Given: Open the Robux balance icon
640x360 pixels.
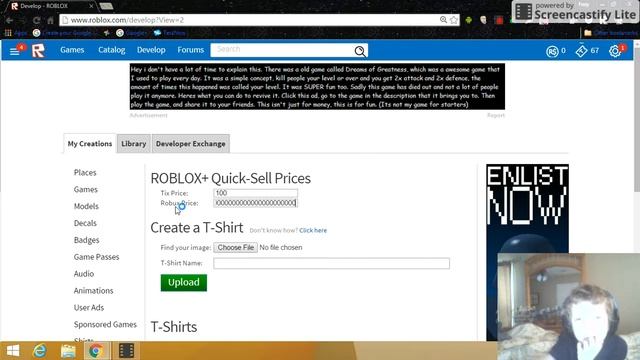Looking at the screenshot, I should coord(552,51).
